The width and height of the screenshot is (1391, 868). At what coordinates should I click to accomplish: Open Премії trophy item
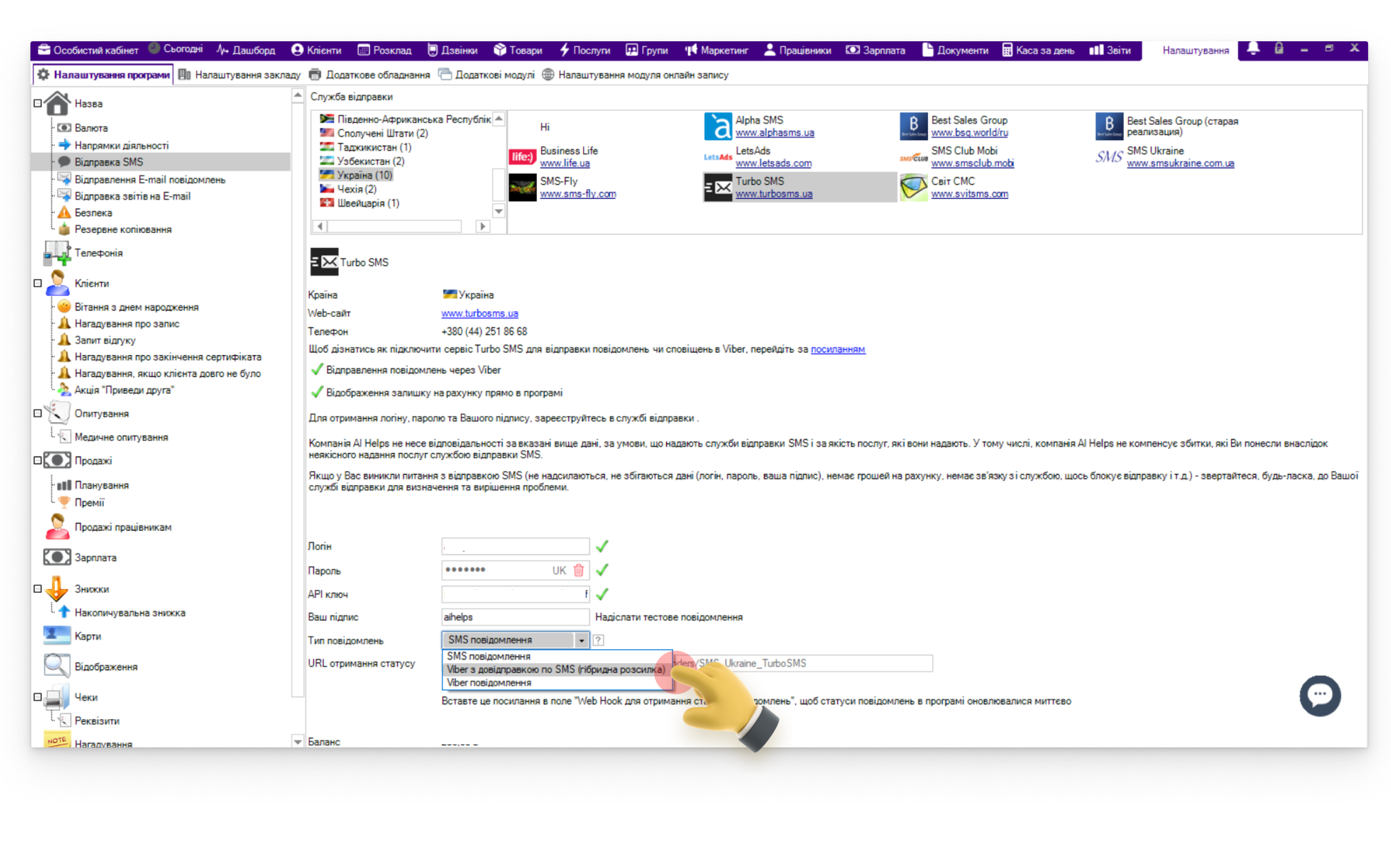(x=89, y=502)
